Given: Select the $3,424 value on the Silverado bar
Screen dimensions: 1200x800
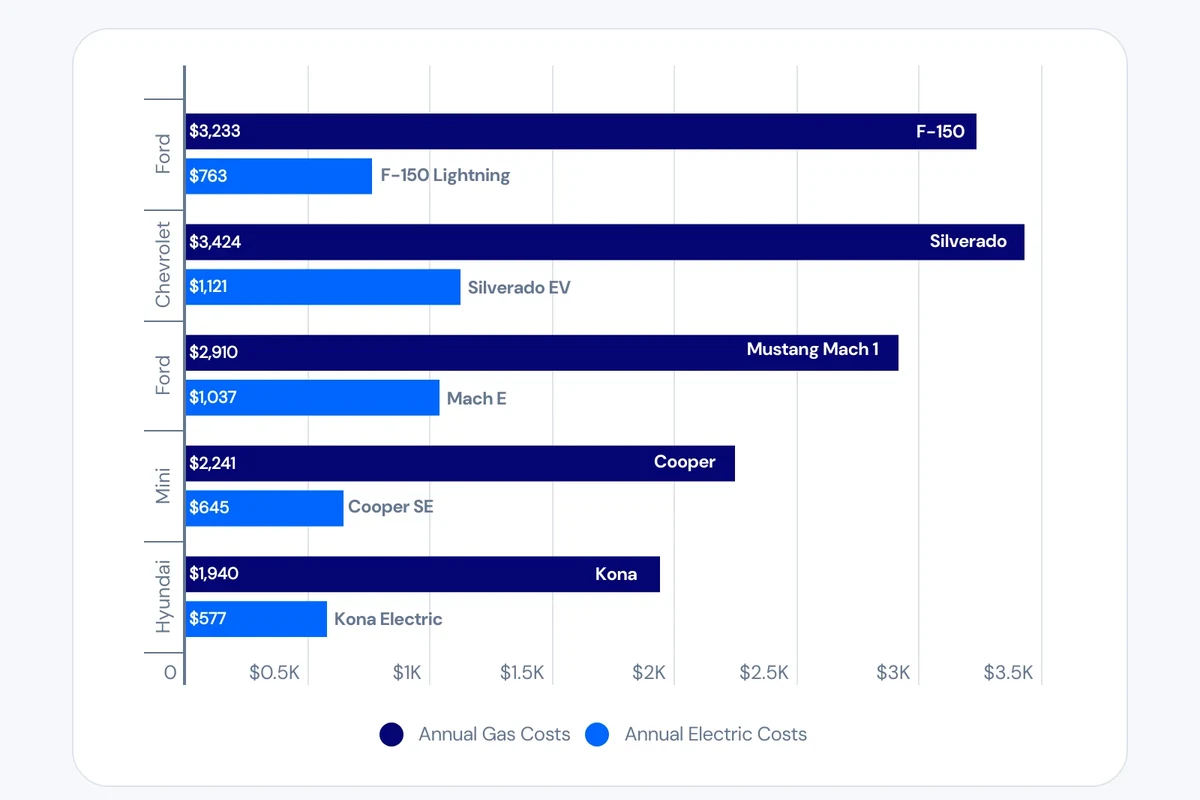Looking at the screenshot, I should pos(215,242).
